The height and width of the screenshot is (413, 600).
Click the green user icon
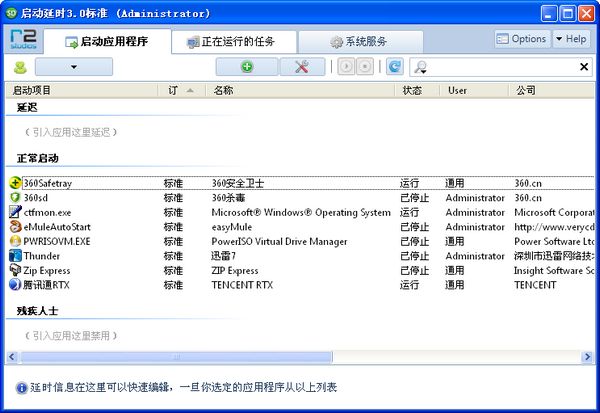20,67
